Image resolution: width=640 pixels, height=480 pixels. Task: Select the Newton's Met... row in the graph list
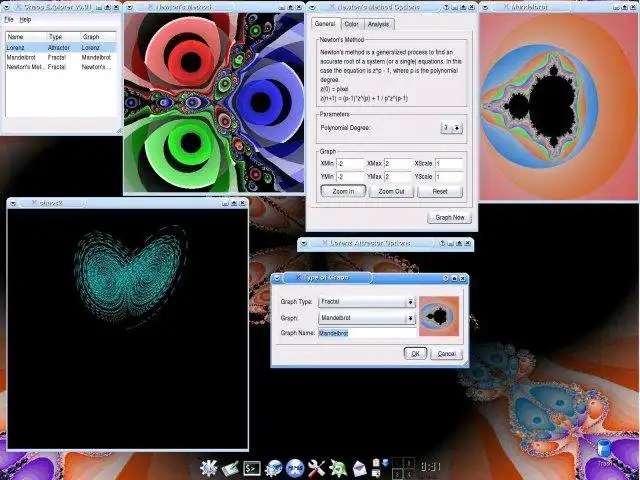(x=61, y=67)
